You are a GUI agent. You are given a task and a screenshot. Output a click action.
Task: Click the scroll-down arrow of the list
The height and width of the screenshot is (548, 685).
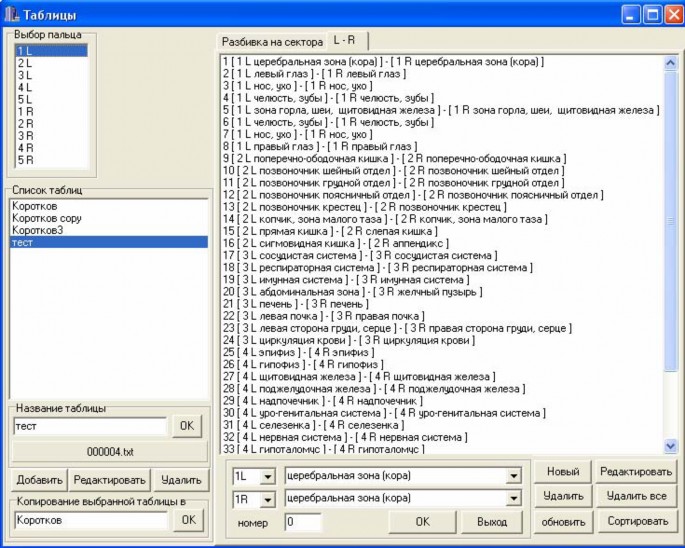tap(670, 446)
